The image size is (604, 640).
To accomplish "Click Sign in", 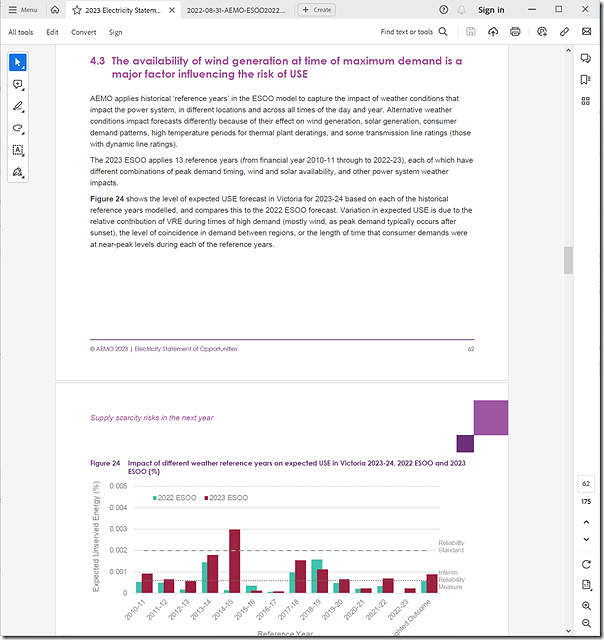I will tap(491, 10).
